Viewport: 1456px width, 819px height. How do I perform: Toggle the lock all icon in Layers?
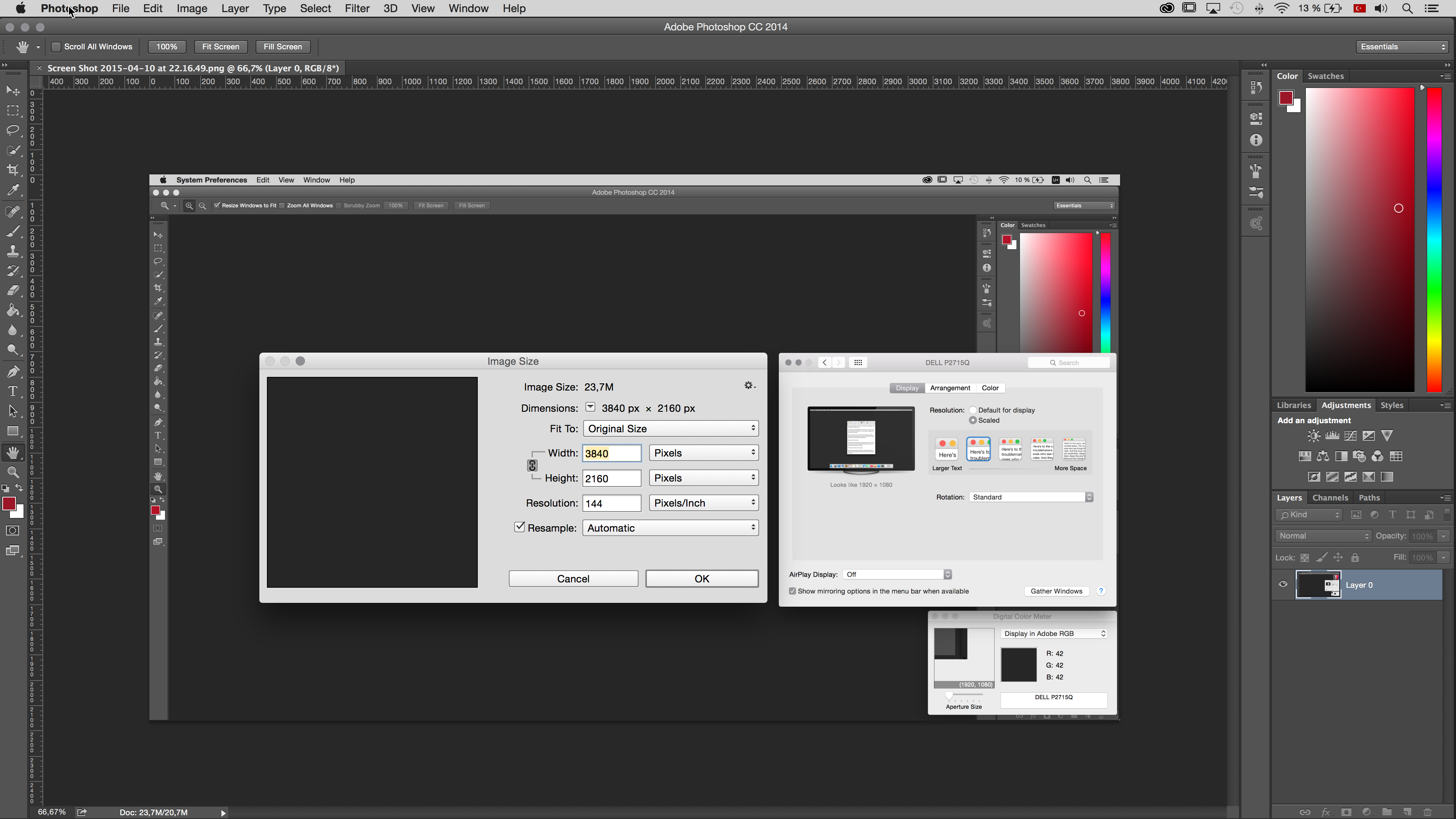point(1355,557)
